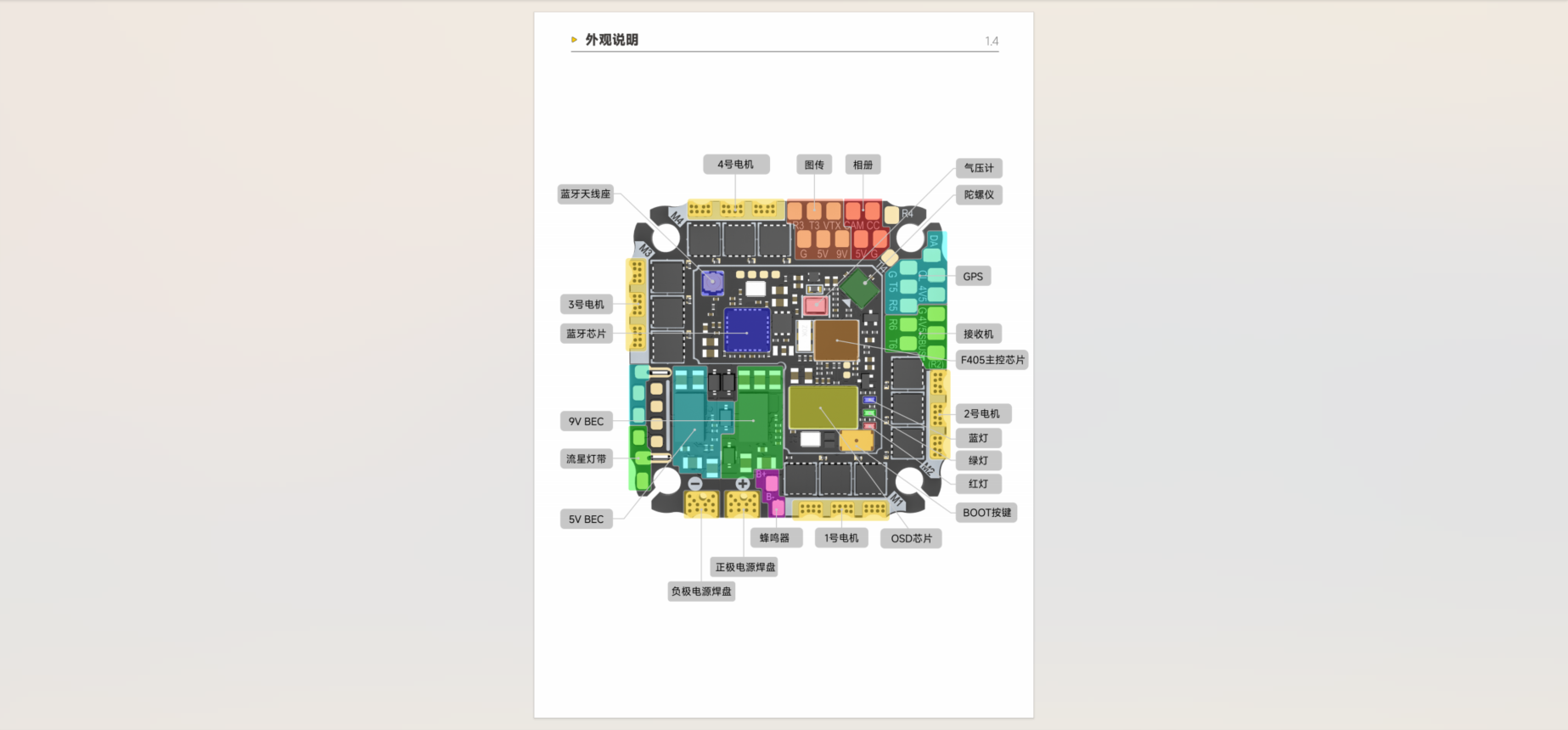This screenshot has width=1568, height=730.
Task: Click the 9V BEC label
Action: pos(586,421)
